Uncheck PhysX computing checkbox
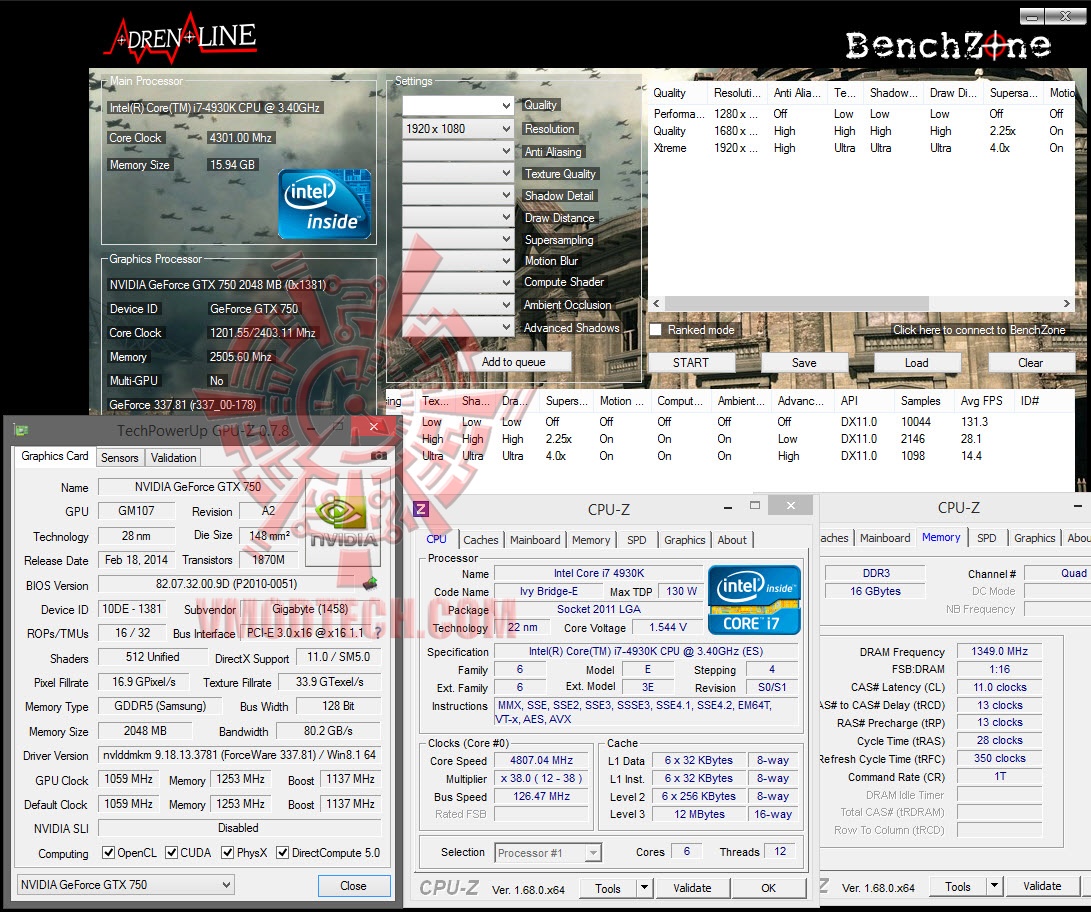The width and height of the screenshot is (1091, 912). tap(228, 852)
